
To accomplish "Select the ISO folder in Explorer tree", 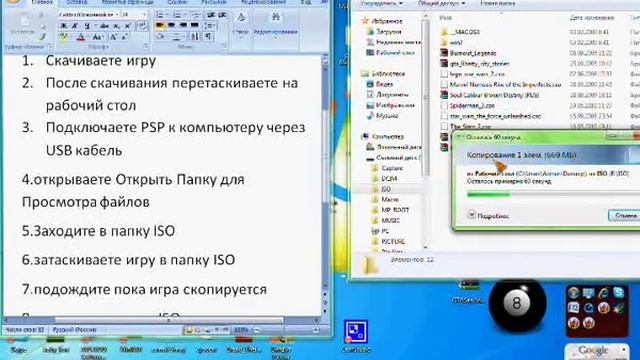I will pos(381,189).
